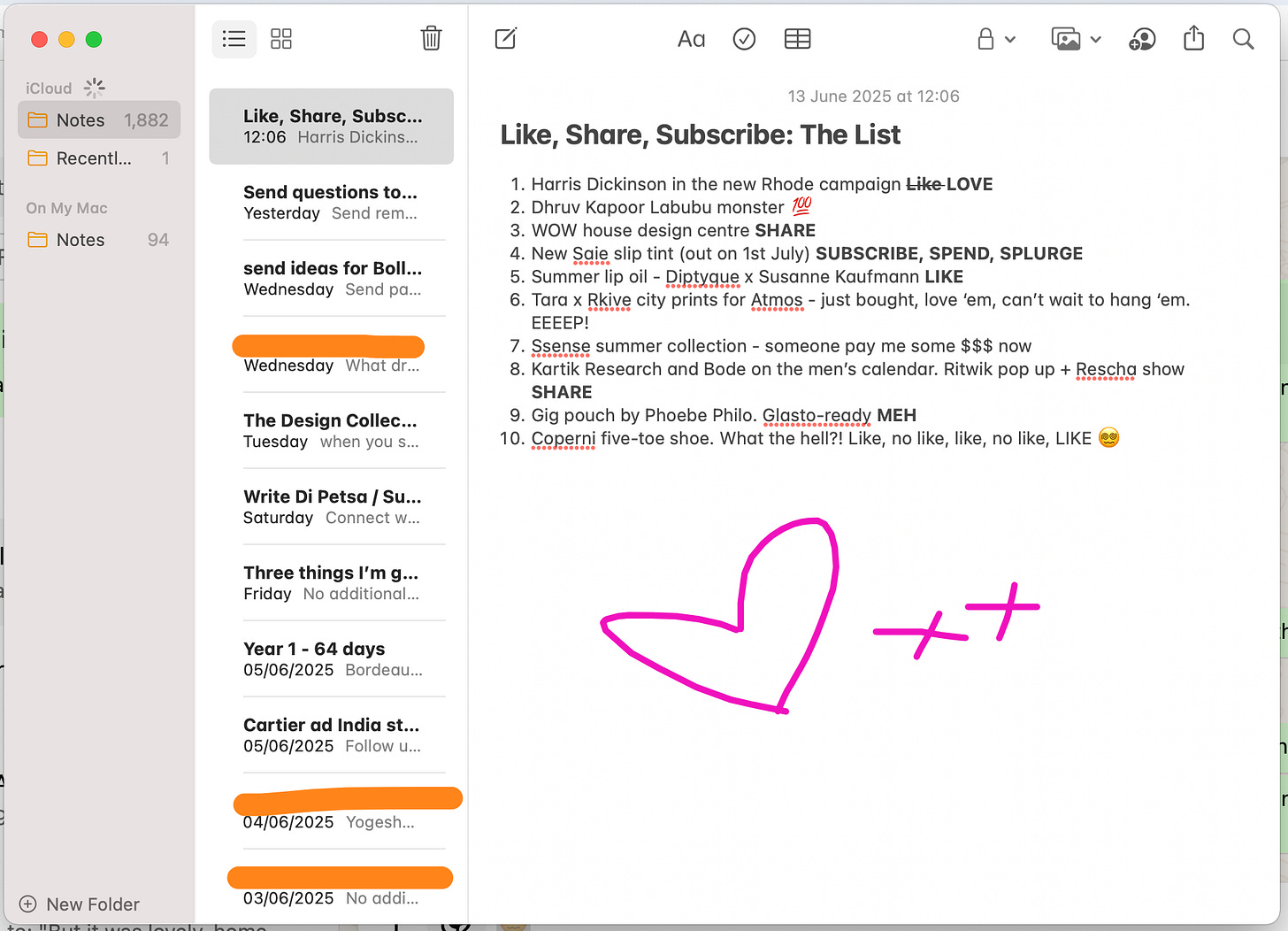
Task: Open the Cartier ad India st... note
Action: pos(332,735)
